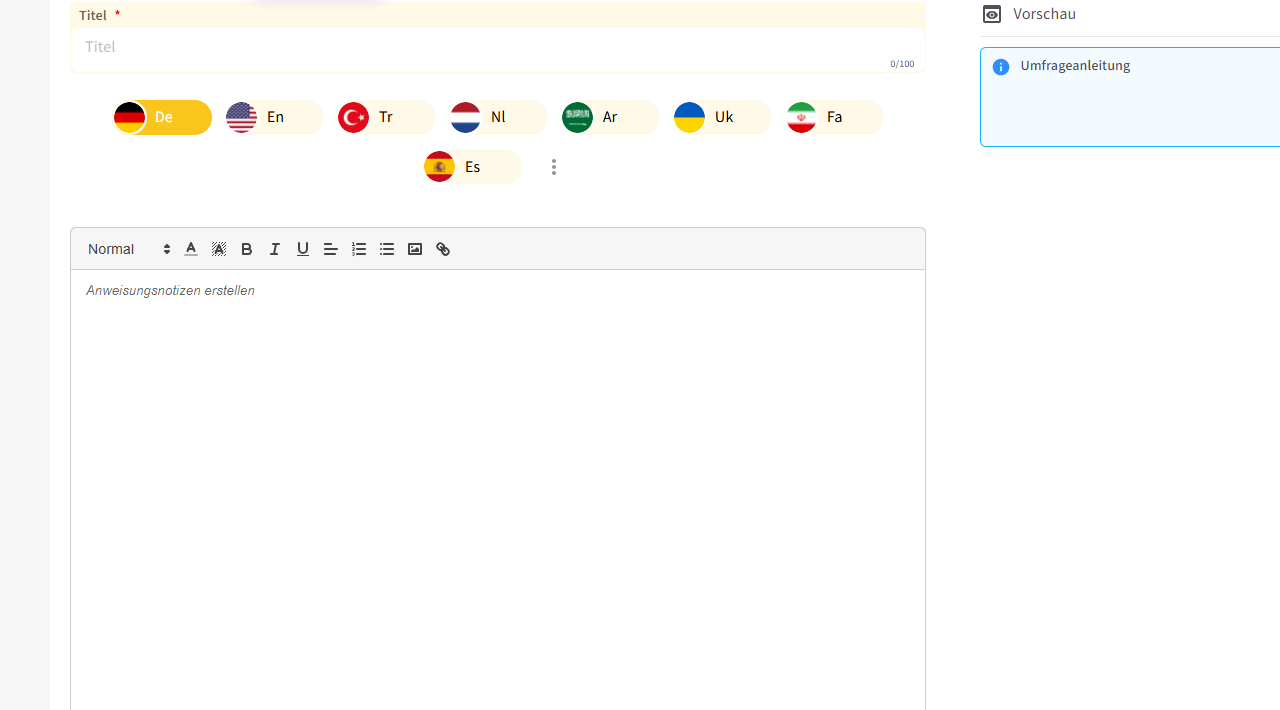Toggle bold formatting in editor toolbar
This screenshot has height=710, width=1280.
[247, 249]
